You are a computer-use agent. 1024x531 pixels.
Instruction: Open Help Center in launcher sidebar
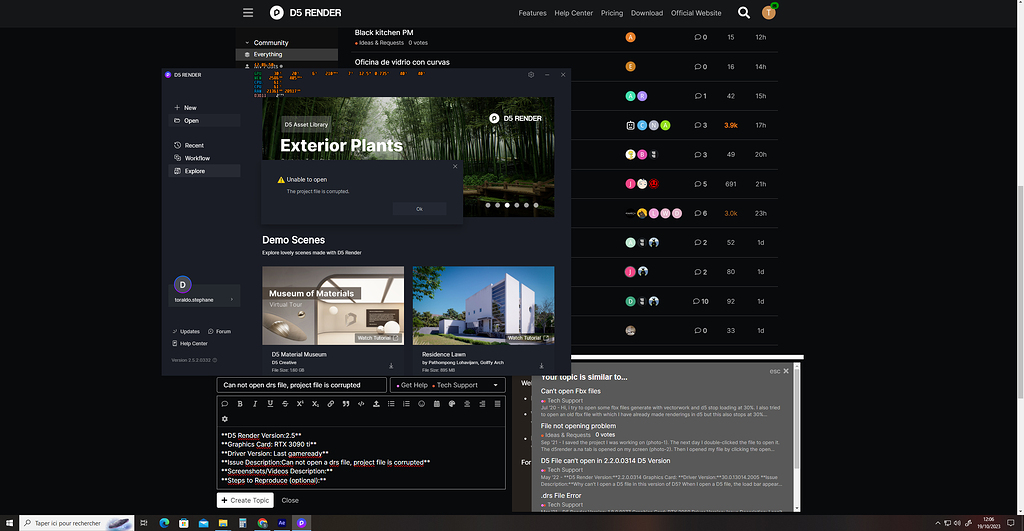click(190, 344)
